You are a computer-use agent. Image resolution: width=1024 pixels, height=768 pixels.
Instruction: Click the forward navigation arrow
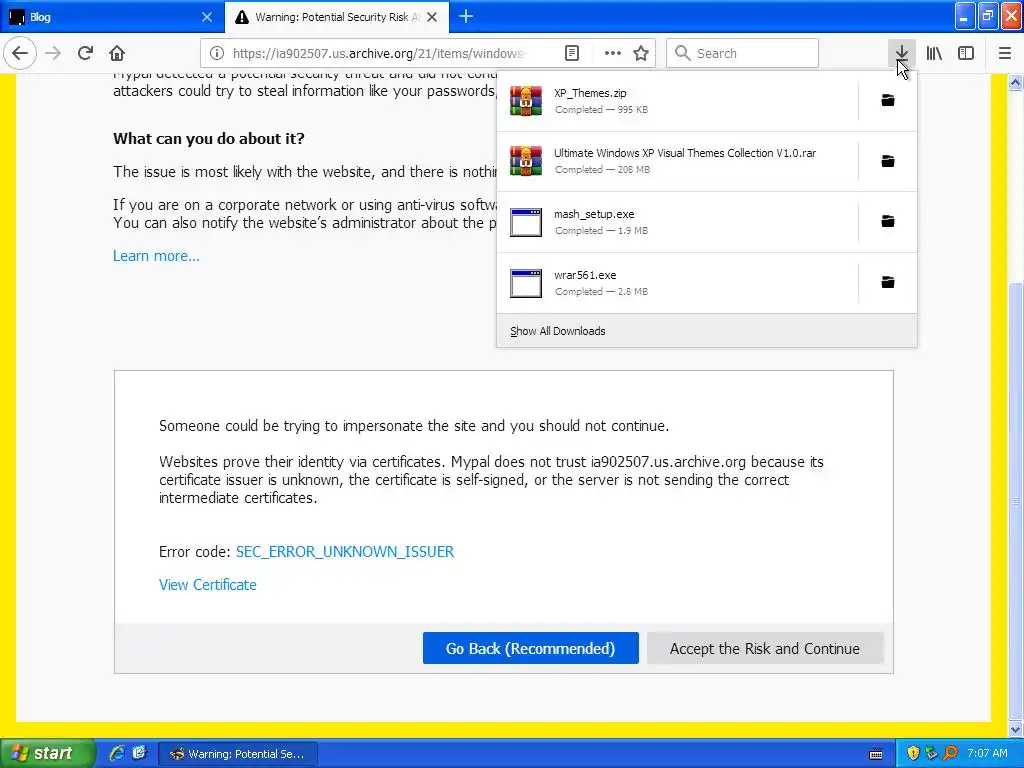coord(54,53)
